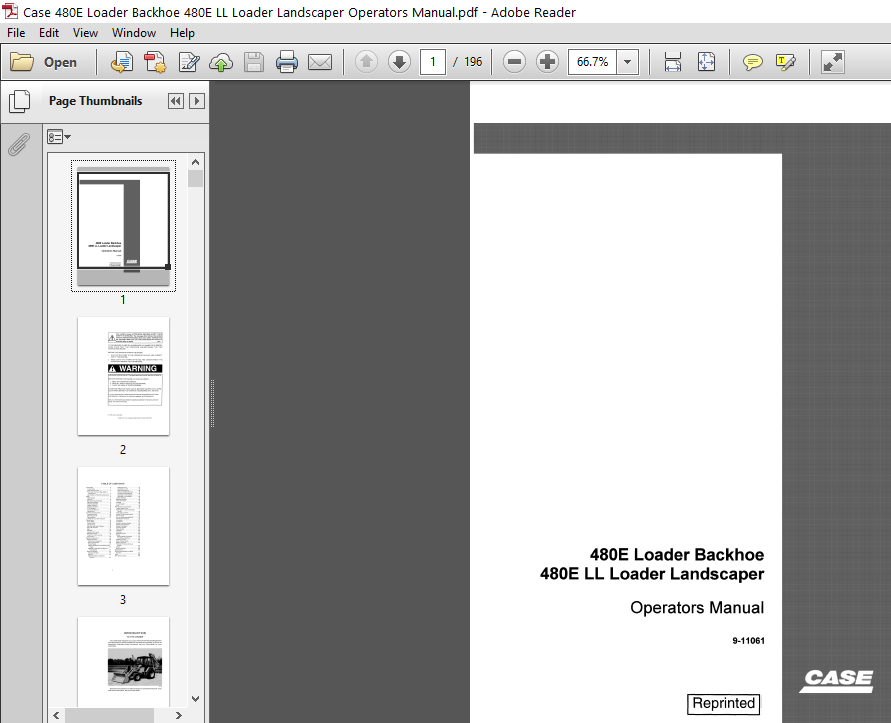891x723 pixels.
Task: Click the 66.7% zoom value field
Action: 593,61
